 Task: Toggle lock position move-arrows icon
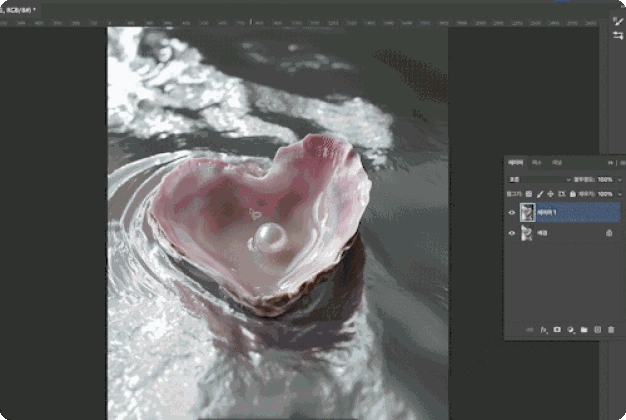pos(550,194)
